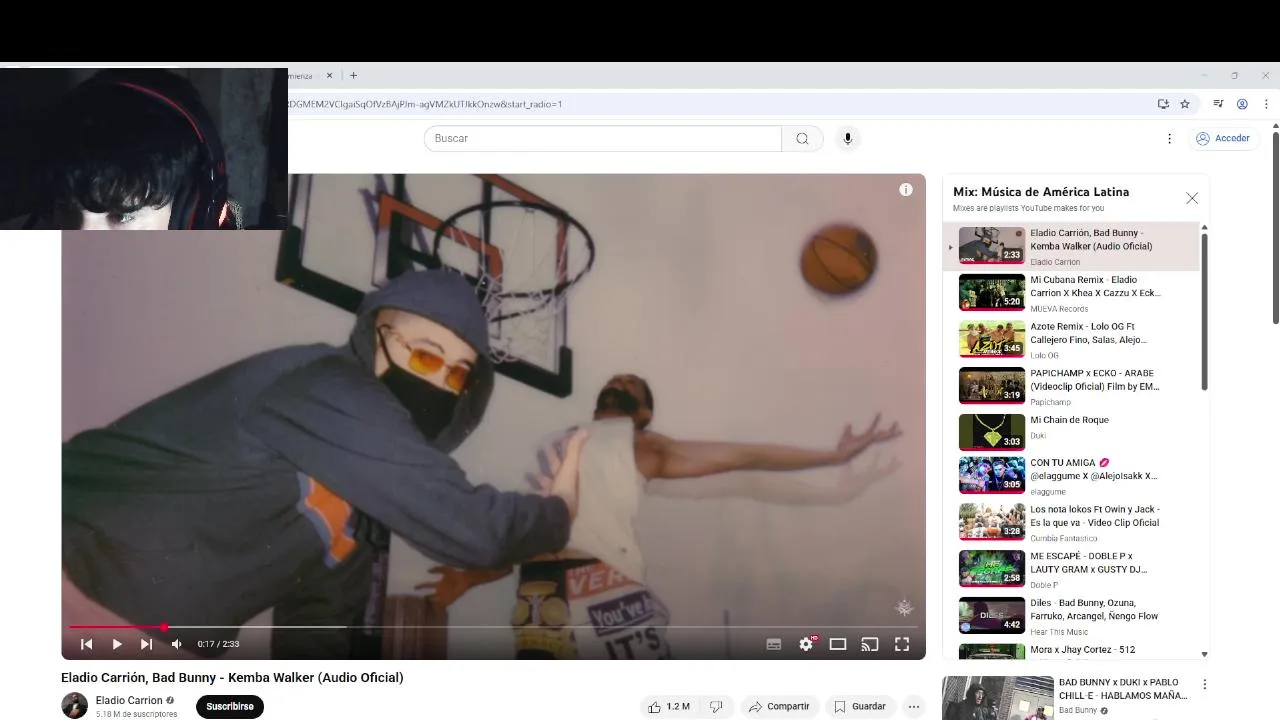Start voice search with microphone
The height and width of the screenshot is (720, 1280).
[847, 138]
